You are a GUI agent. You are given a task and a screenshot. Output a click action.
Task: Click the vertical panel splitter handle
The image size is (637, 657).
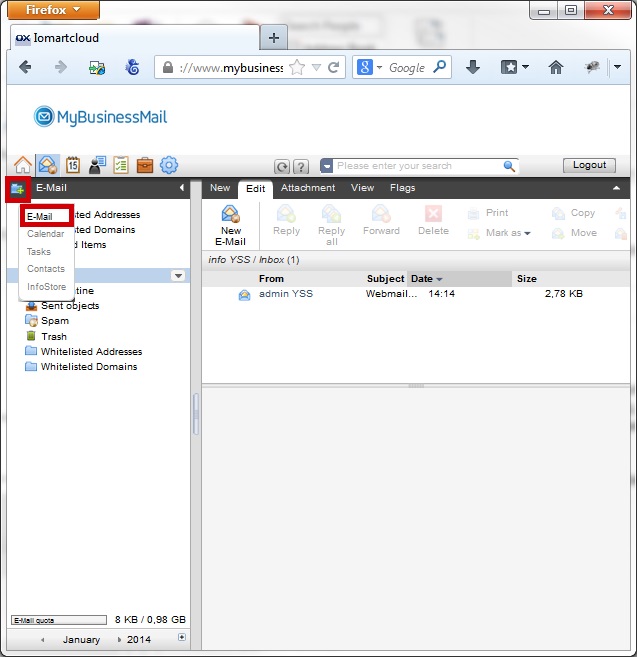[x=196, y=410]
